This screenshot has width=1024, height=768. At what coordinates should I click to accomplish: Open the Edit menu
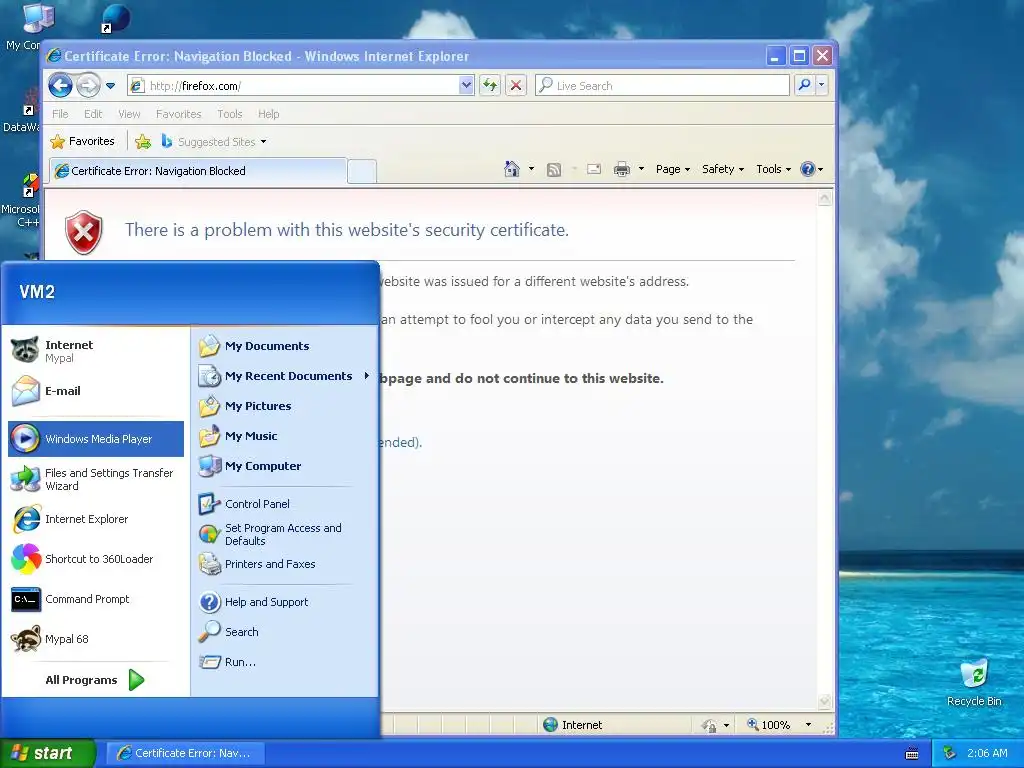click(x=93, y=114)
